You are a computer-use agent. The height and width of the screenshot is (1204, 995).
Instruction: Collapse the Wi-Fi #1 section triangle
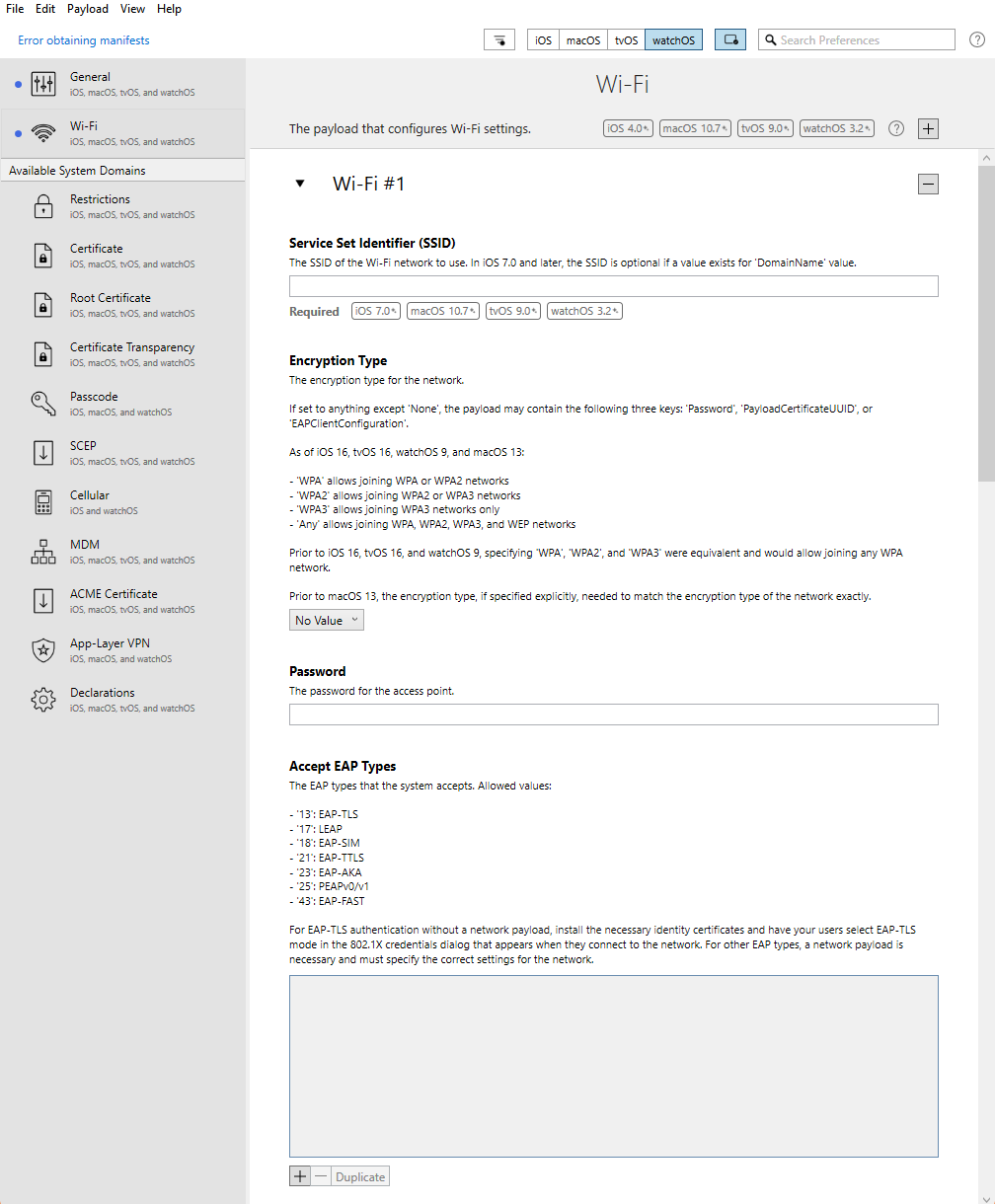tap(301, 184)
